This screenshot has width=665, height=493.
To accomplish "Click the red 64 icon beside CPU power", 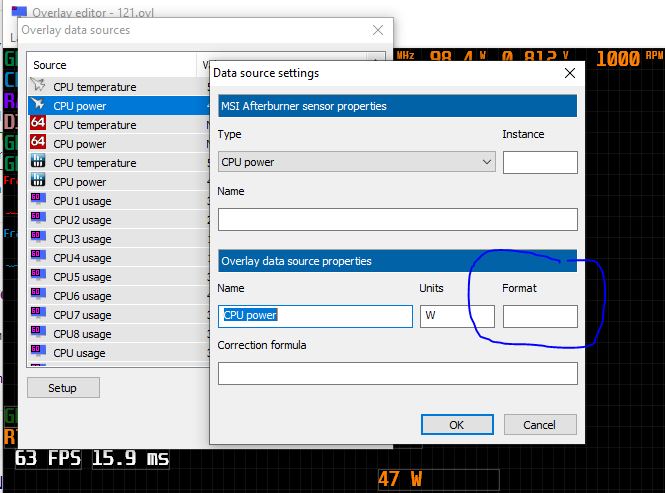I will [x=38, y=142].
